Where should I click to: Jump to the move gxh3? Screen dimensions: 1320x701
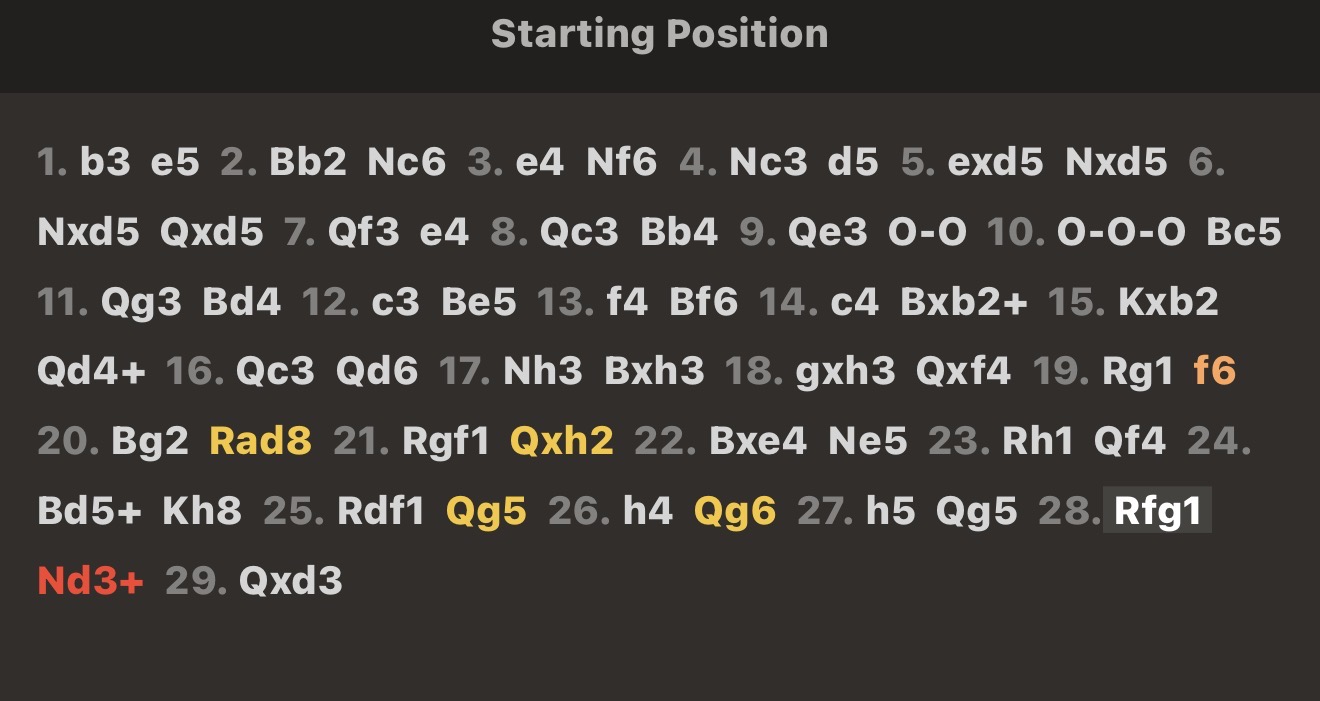[x=845, y=371]
